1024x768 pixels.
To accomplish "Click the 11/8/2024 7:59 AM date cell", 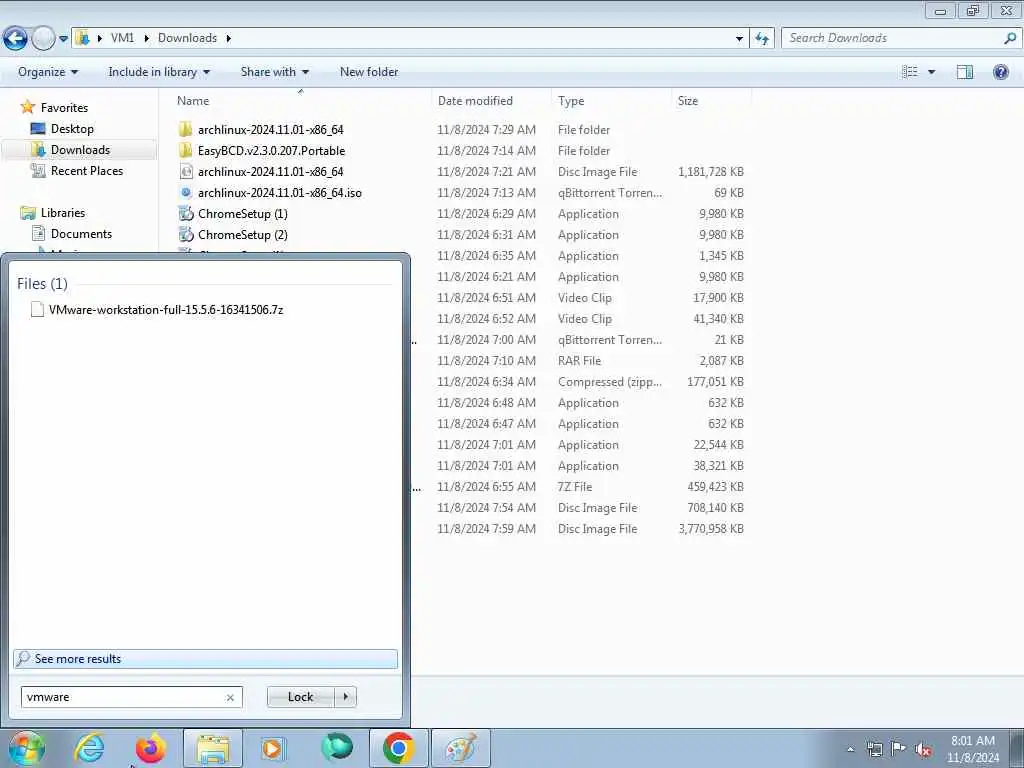I will tap(487, 529).
